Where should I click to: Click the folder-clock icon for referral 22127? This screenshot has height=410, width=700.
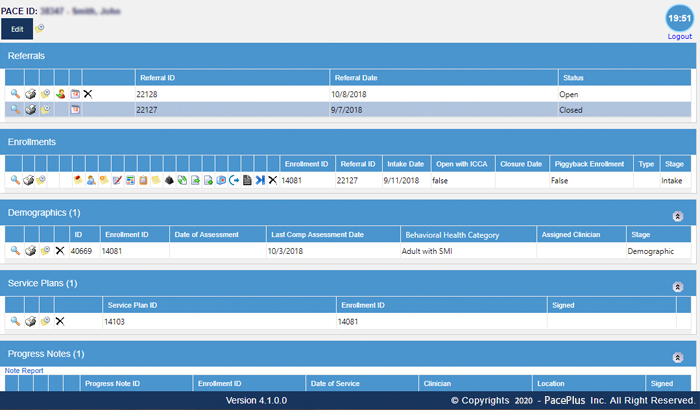coord(46,109)
